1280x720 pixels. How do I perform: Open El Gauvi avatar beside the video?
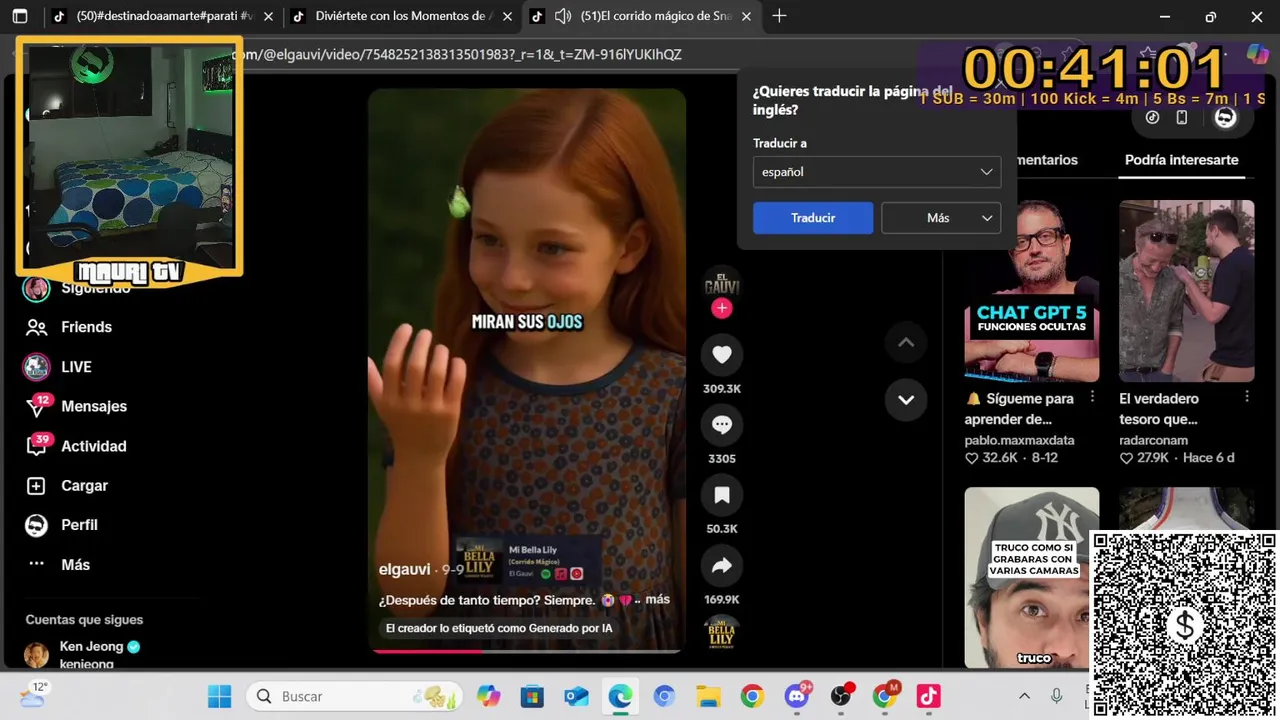coord(721,284)
